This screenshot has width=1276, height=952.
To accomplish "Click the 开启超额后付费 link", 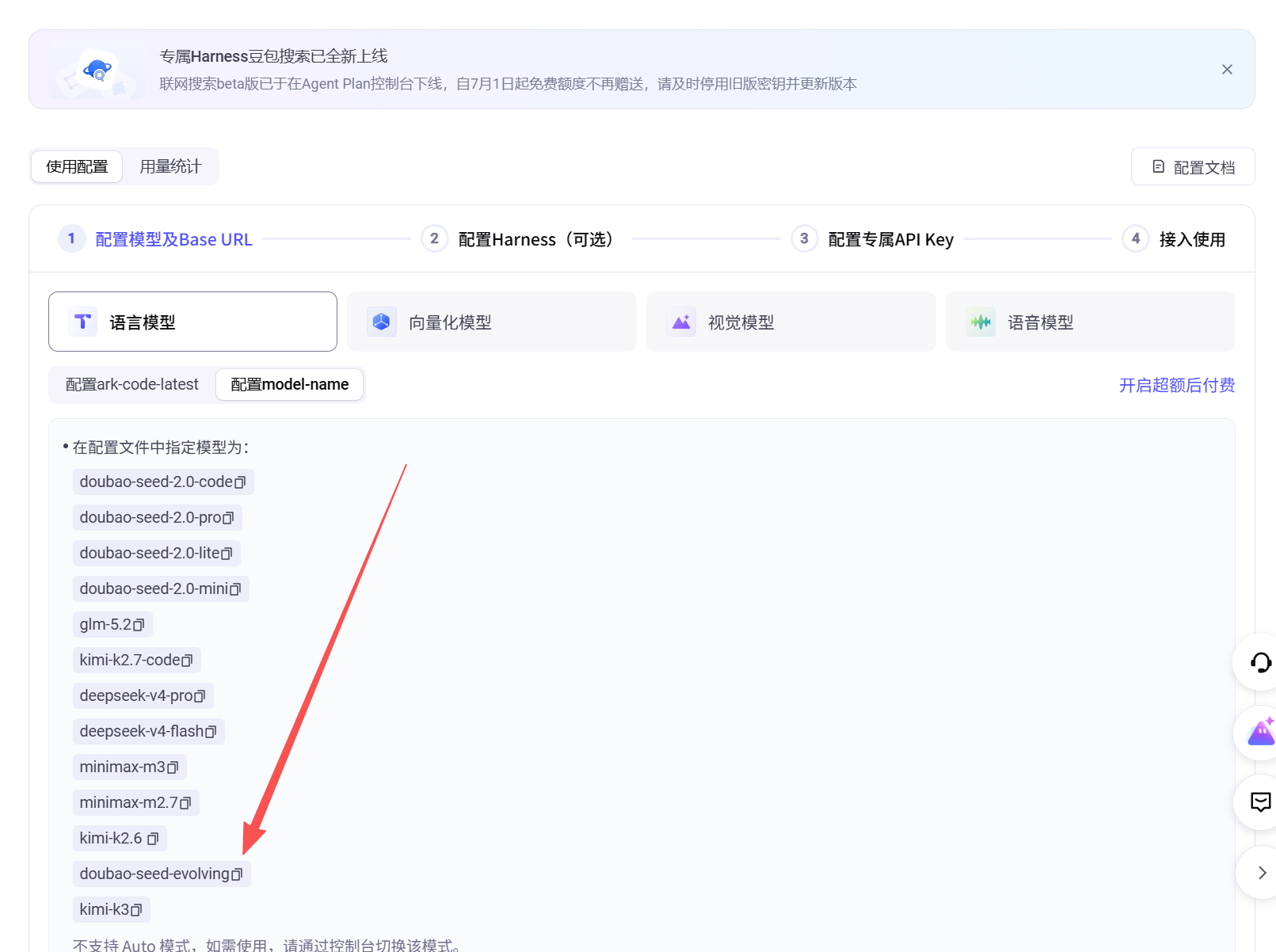I will pyautogui.click(x=1177, y=385).
